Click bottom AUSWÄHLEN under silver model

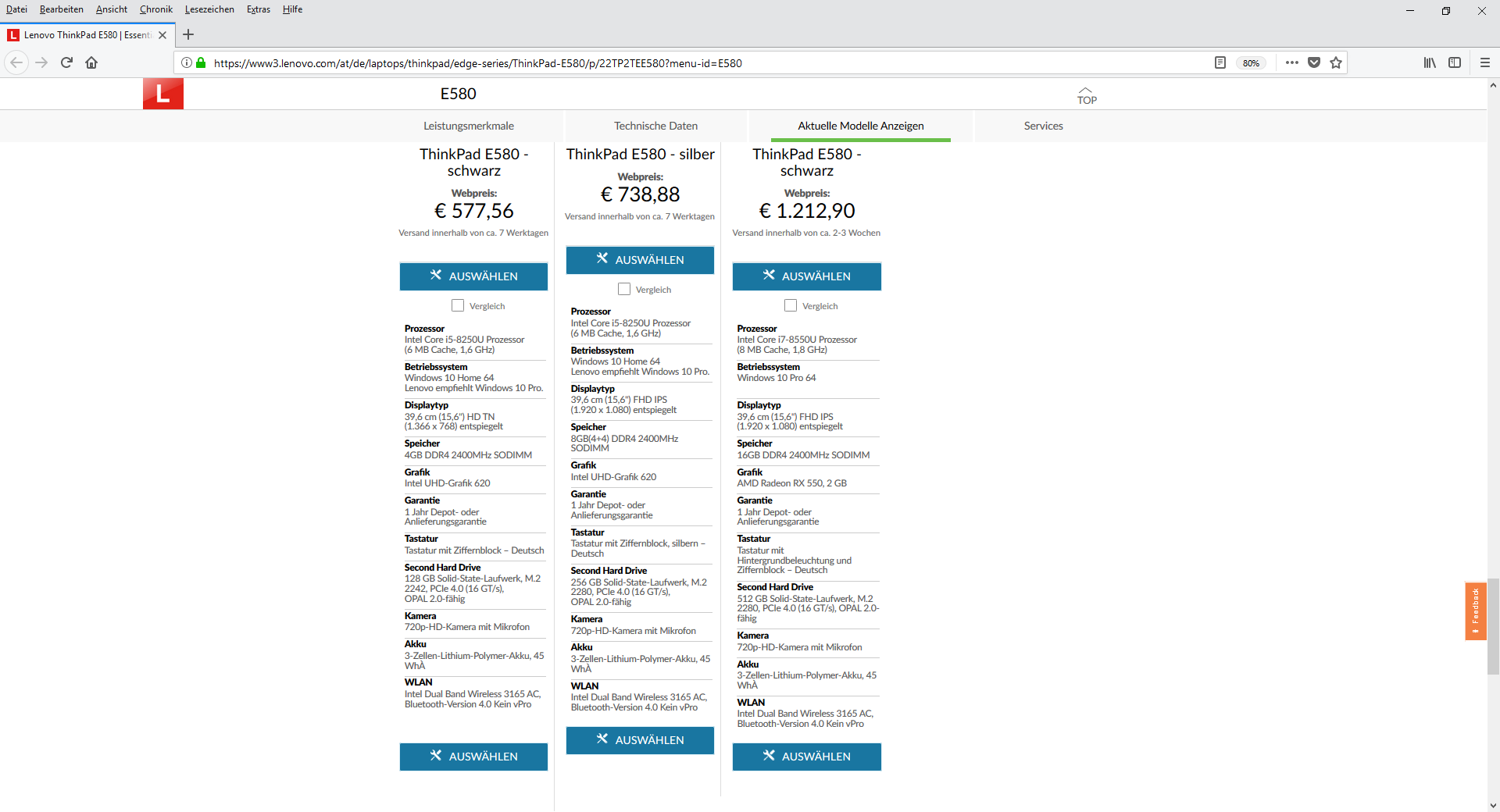[640, 740]
